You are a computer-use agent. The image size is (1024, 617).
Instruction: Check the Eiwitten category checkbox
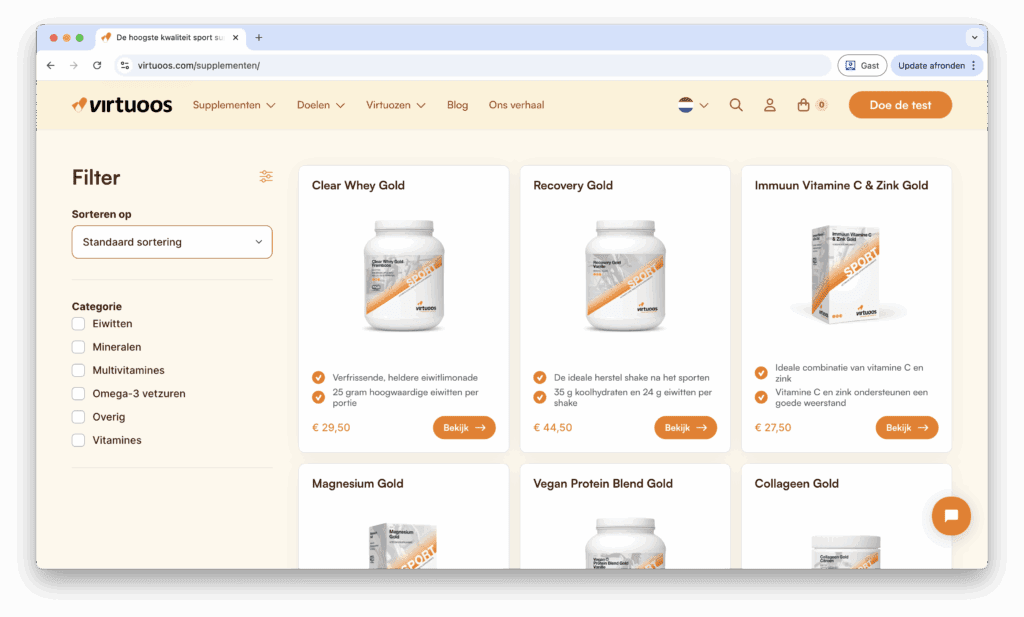[x=78, y=323]
